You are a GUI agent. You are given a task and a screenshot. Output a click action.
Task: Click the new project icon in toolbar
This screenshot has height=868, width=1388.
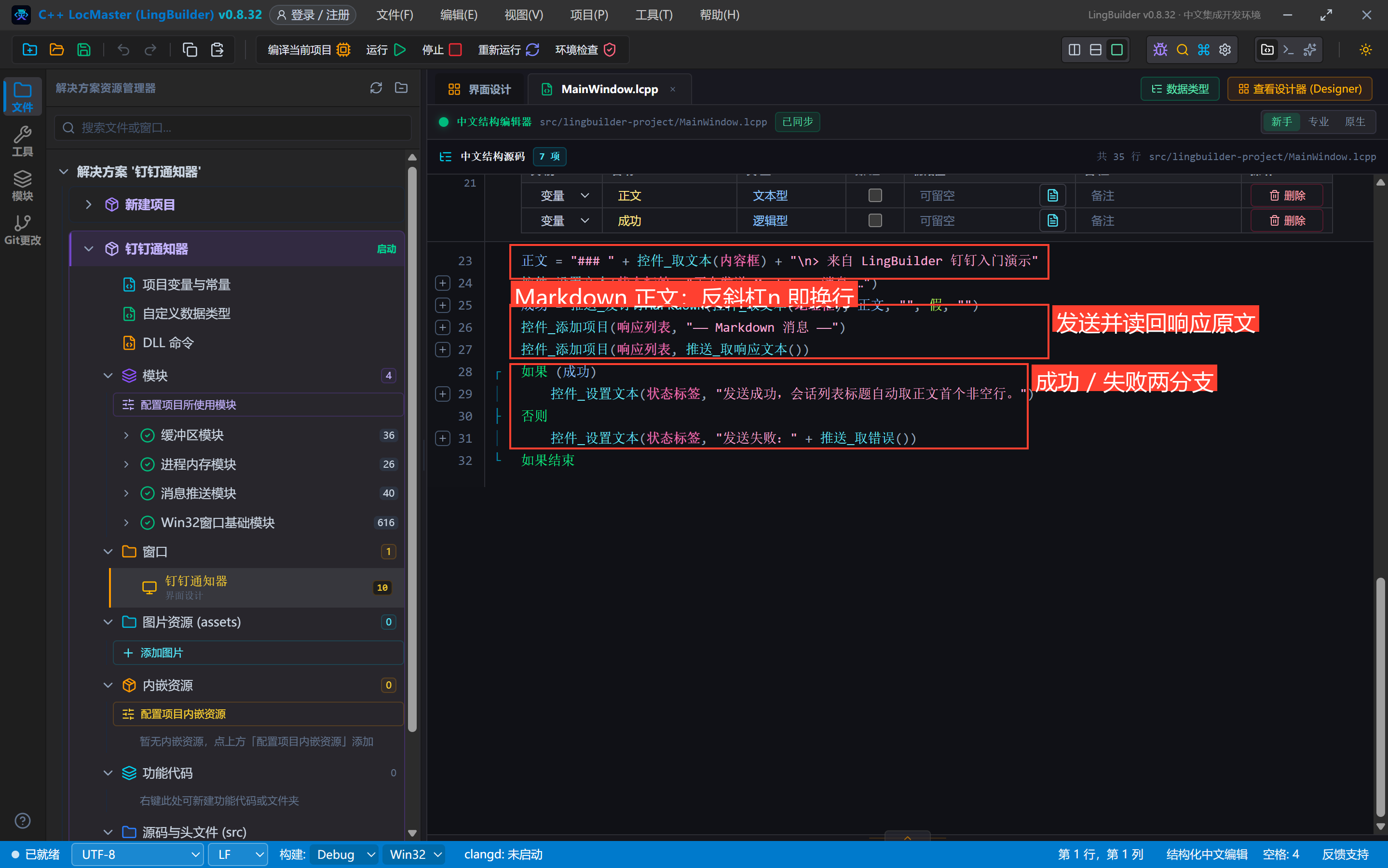point(29,50)
